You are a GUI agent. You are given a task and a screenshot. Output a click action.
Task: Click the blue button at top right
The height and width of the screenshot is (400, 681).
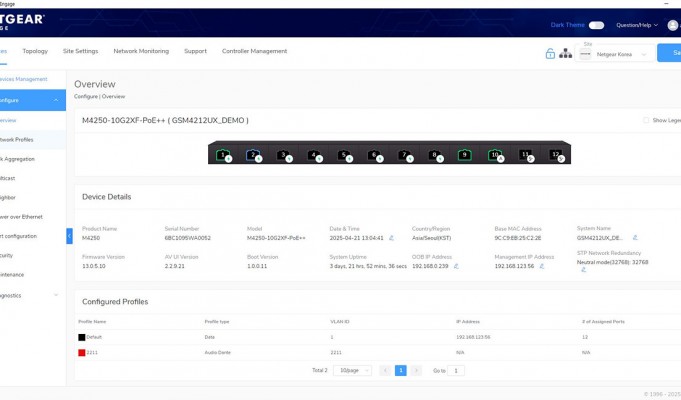click(669, 53)
